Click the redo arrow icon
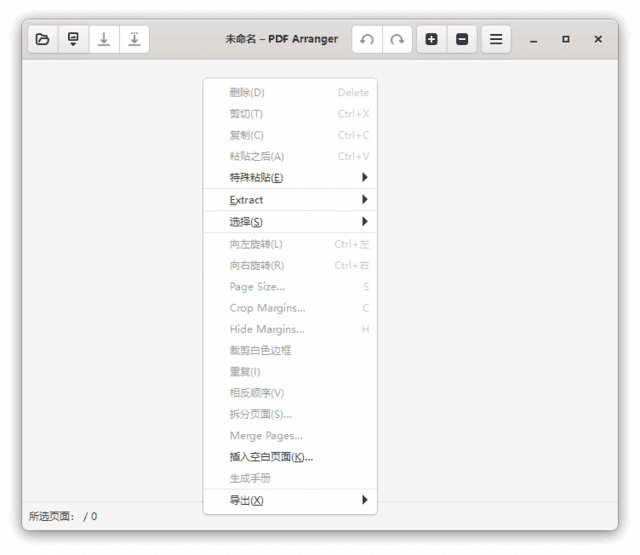 (397, 39)
